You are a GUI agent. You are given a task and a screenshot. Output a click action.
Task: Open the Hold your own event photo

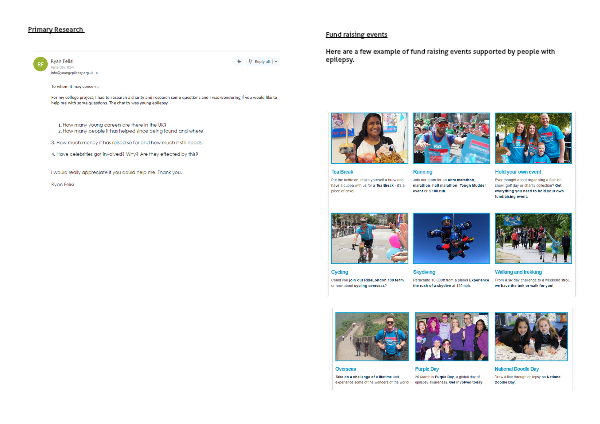coord(532,138)
